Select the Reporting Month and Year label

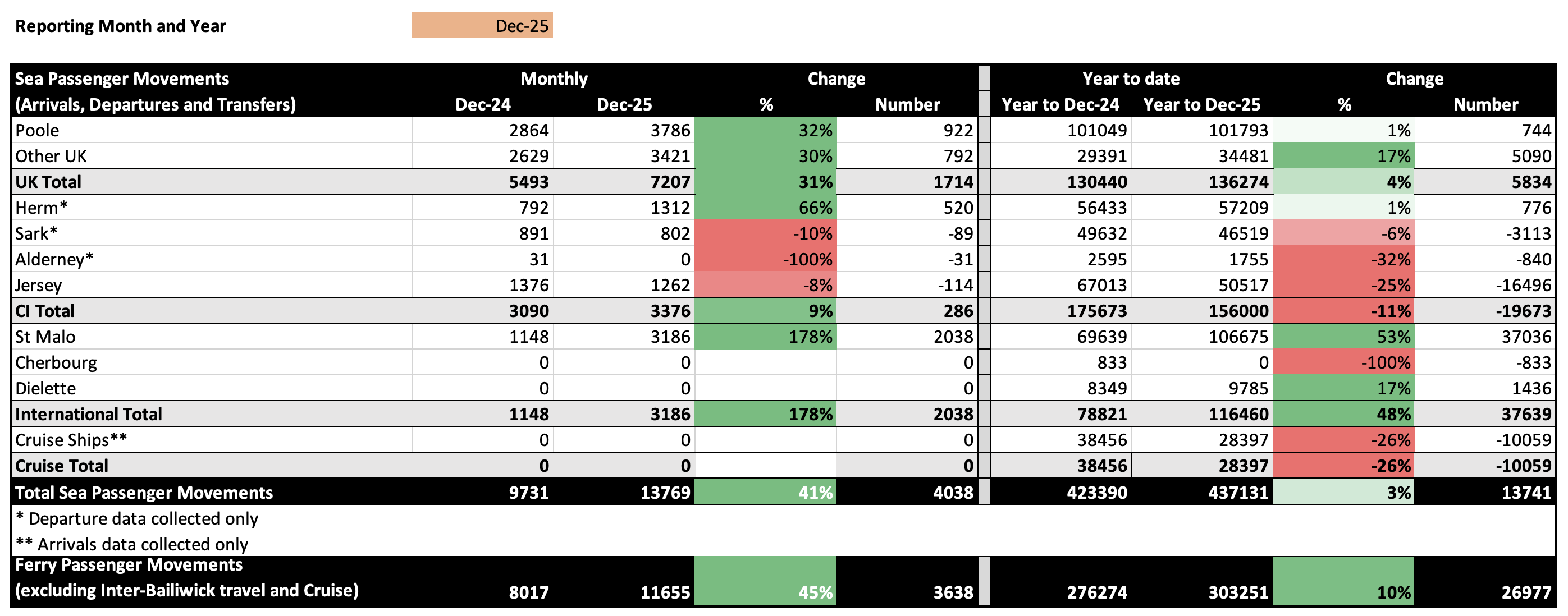click(121, 26)
